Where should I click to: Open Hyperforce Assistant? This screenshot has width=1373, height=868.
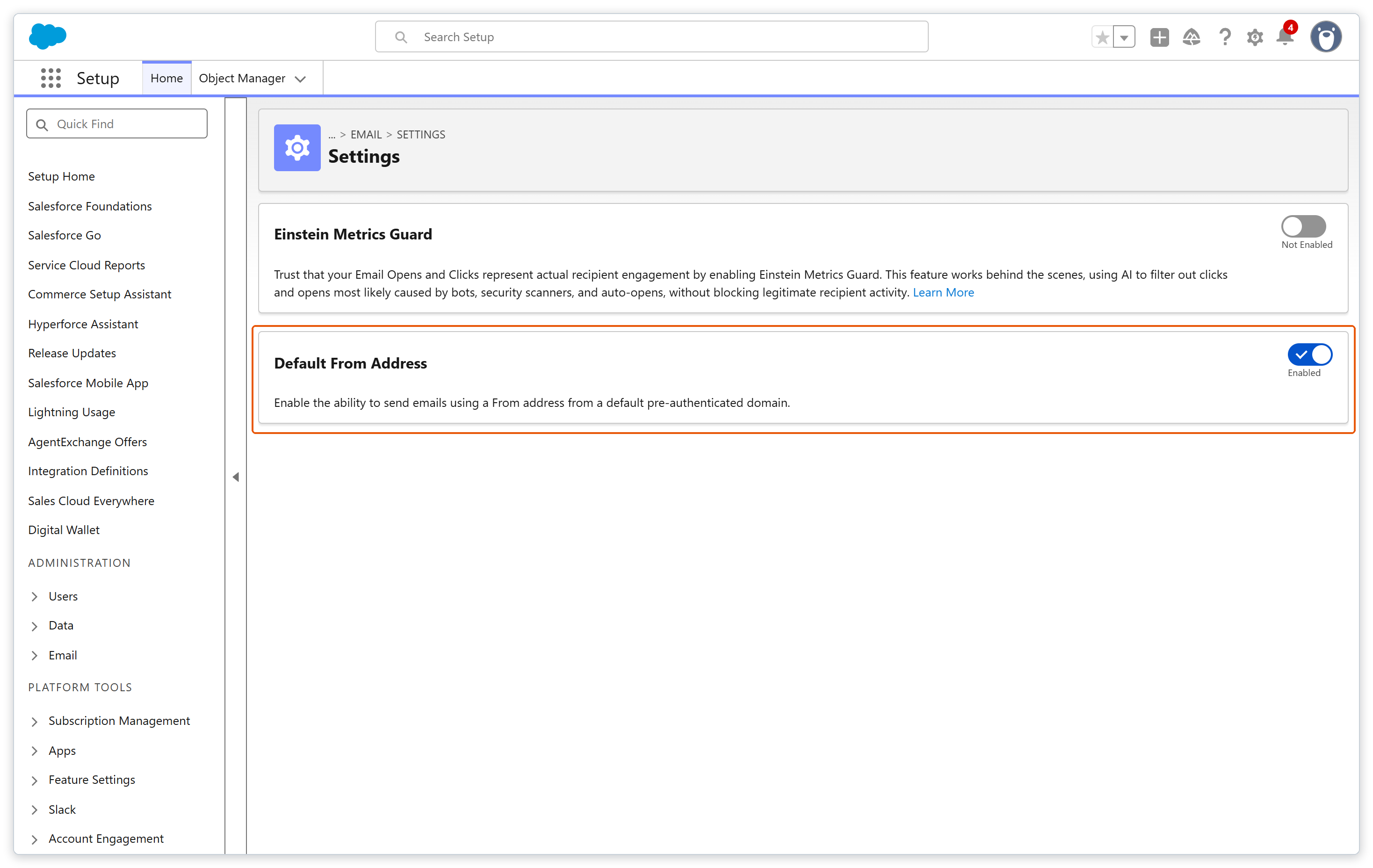pos(83,324)
